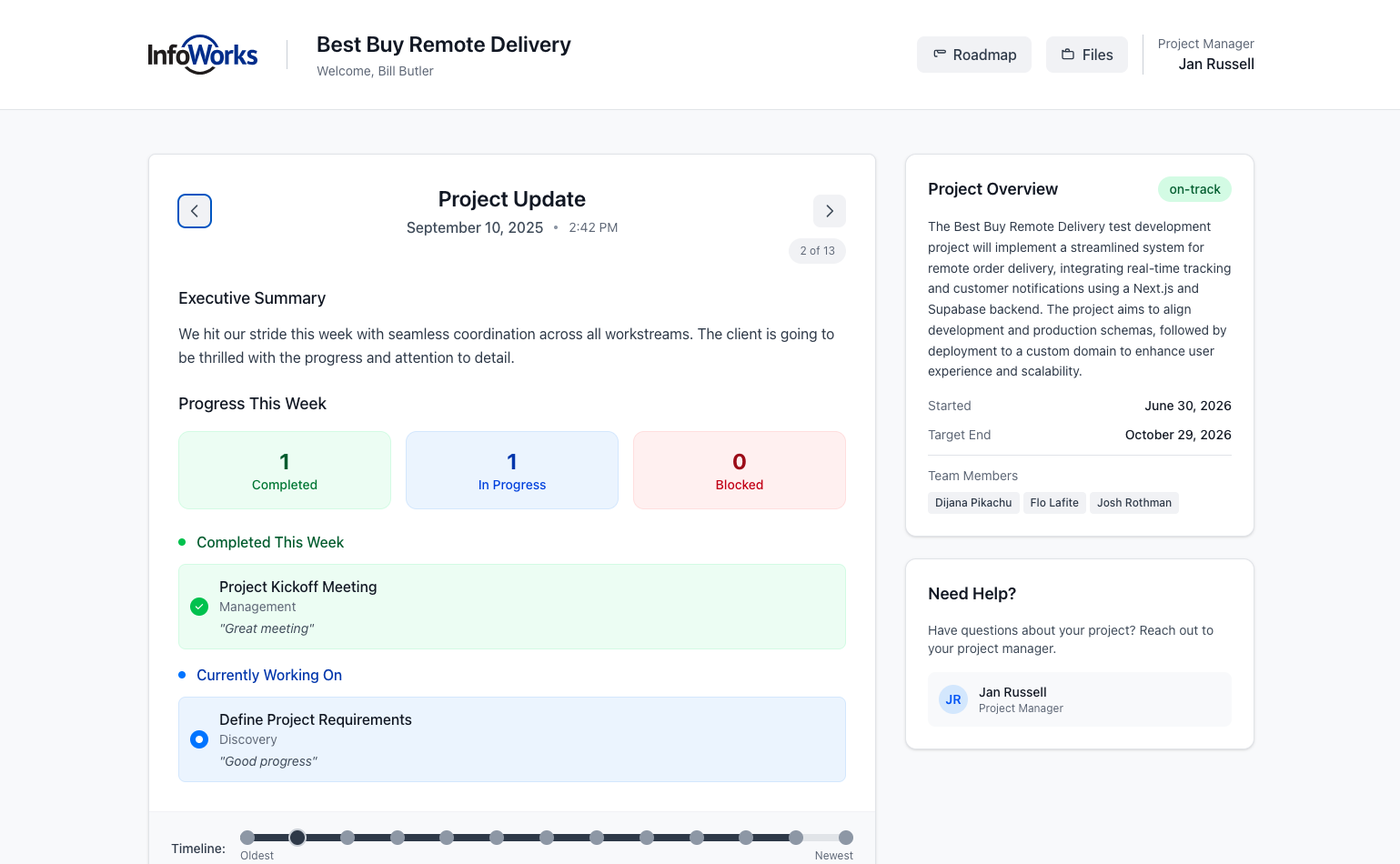
Task: Select the third timeline dot
Action: point(347,838)
